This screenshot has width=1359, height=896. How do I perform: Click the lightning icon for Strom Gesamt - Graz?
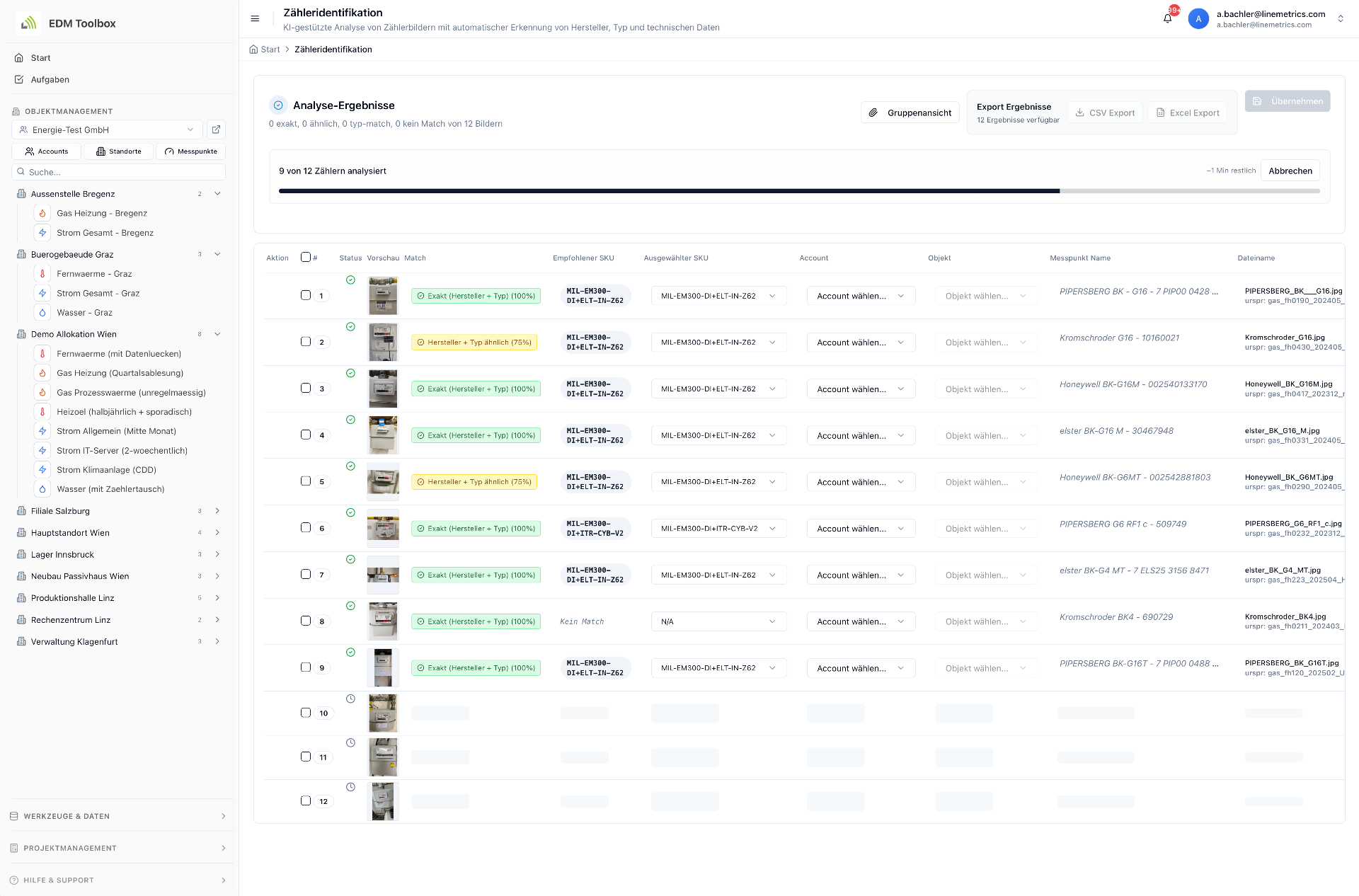click(42, 293)
